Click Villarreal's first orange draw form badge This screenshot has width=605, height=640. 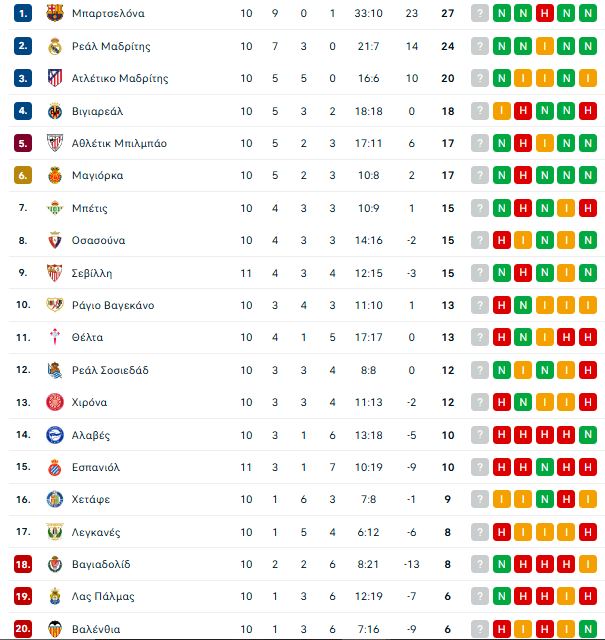point(502,111)
